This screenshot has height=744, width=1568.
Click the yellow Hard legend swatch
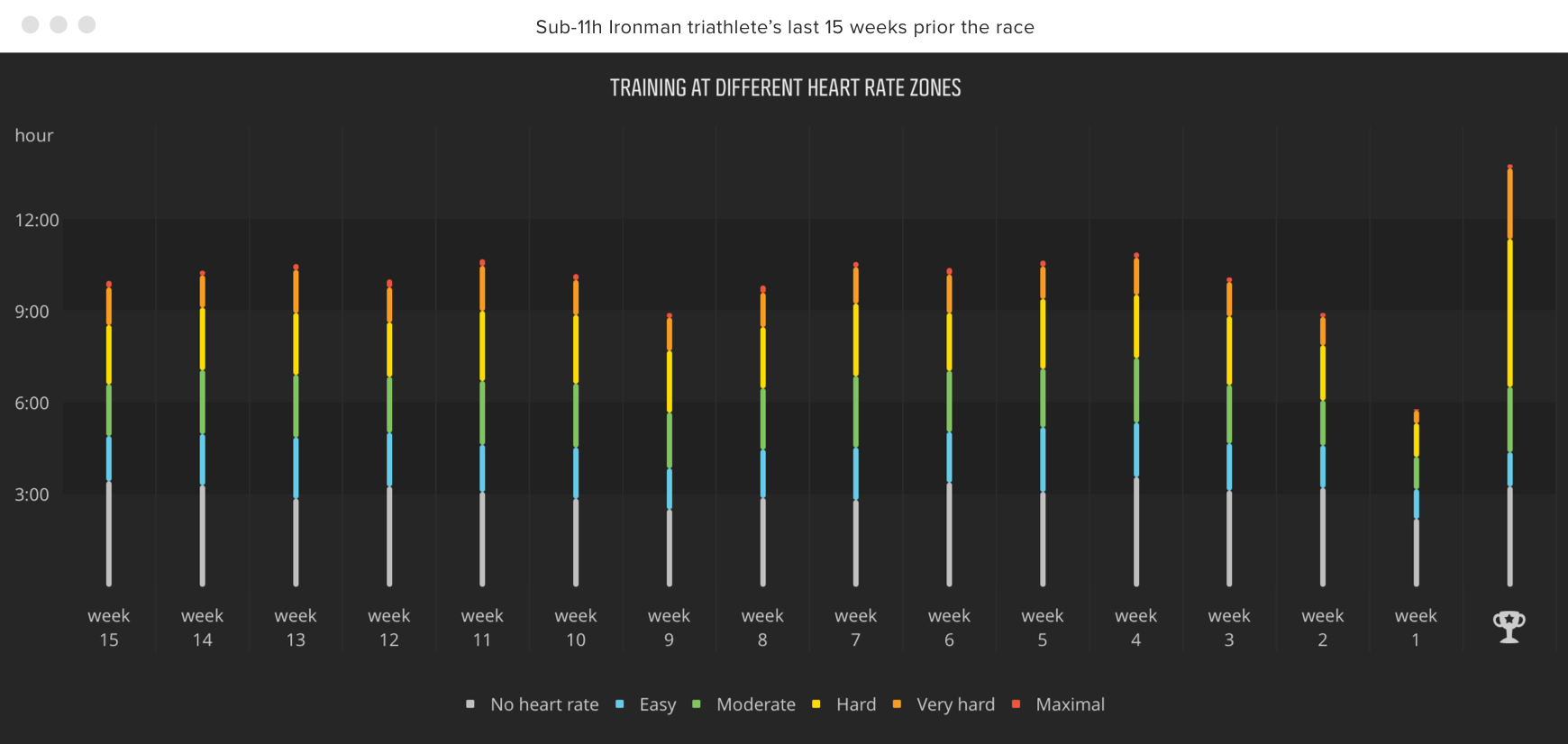click(x=816, y=703)
